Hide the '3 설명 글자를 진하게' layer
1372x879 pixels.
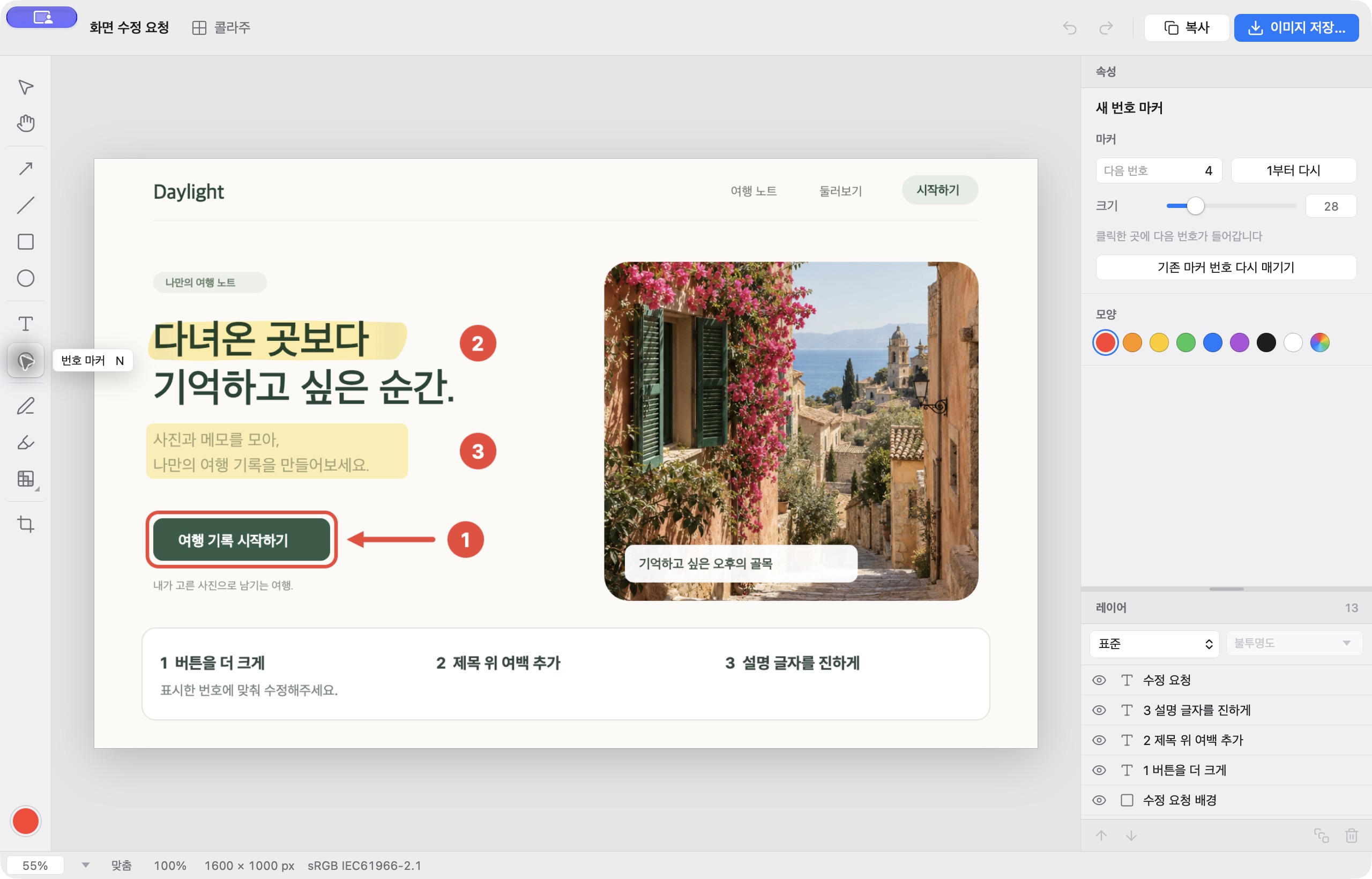(x=1099, y=710)
